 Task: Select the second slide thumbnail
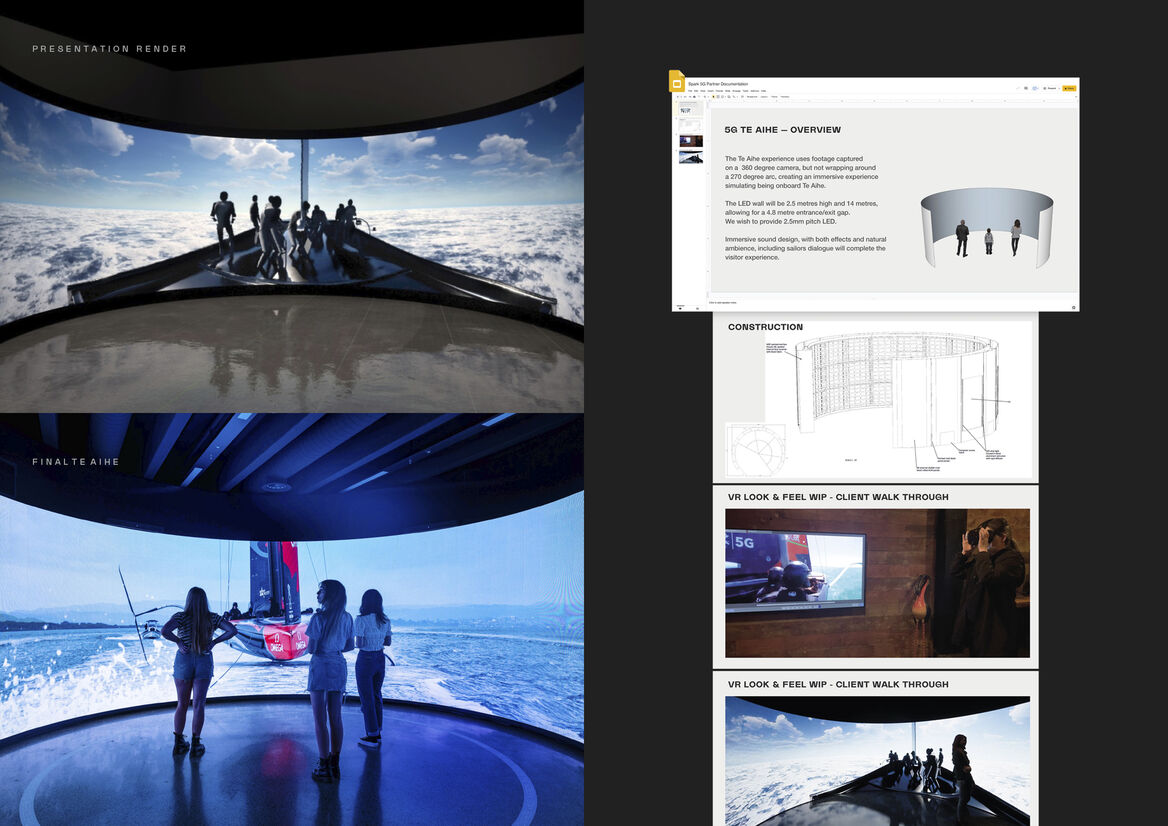(x=691, y=124)
